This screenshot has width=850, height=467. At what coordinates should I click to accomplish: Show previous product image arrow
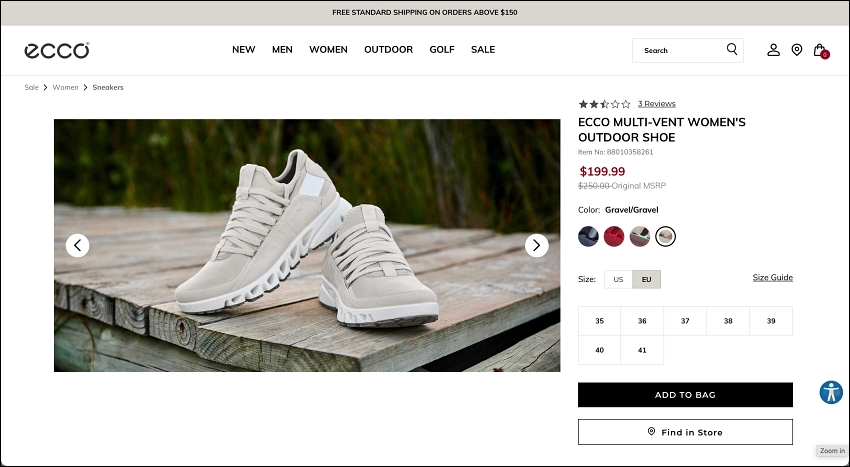pyautogui.click(x=78, y=246)
